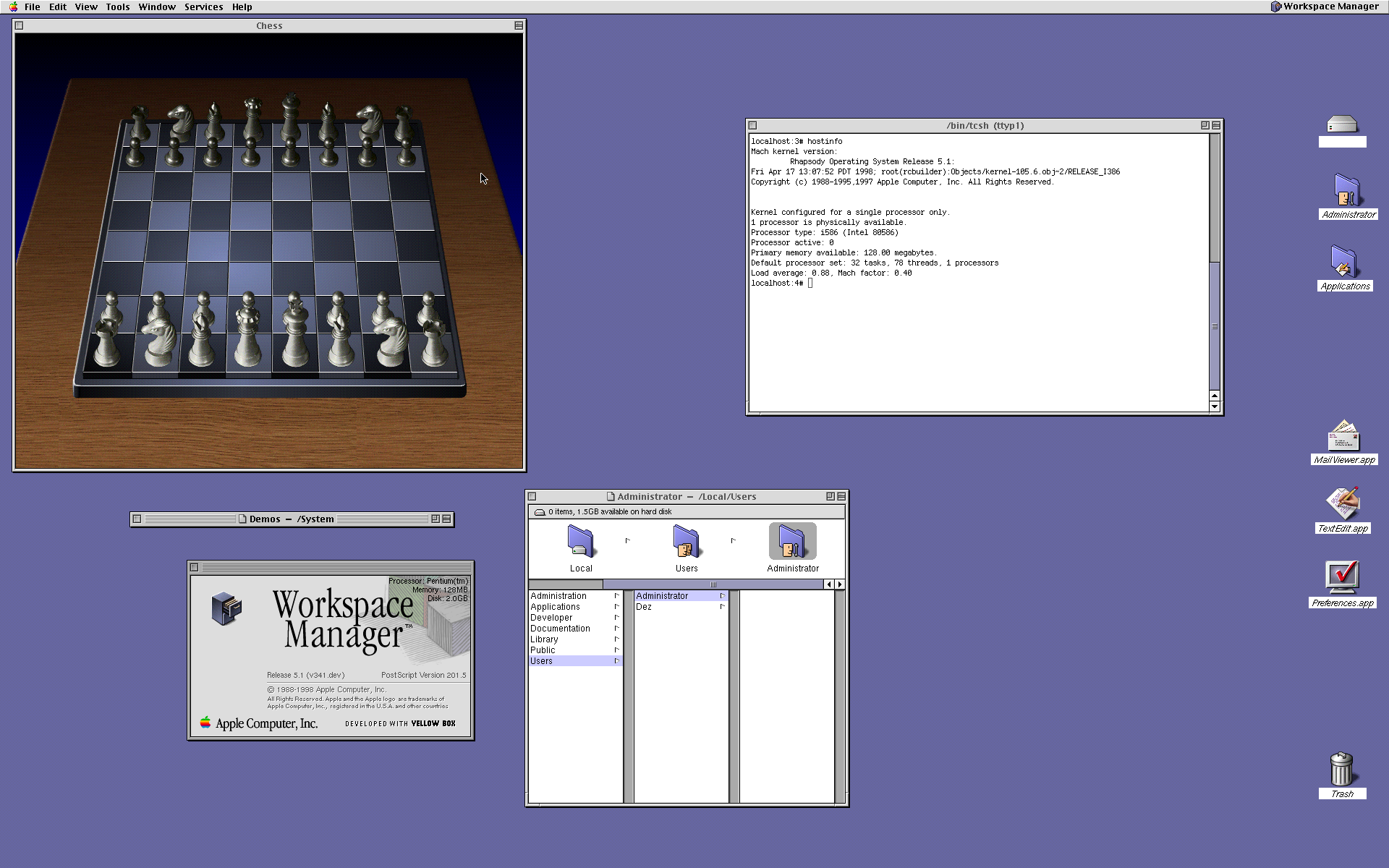Open Preferences.app from the shelf
Image resolution: width=1389 pixels, height=868 pixels.
(x=1342, y=577)
